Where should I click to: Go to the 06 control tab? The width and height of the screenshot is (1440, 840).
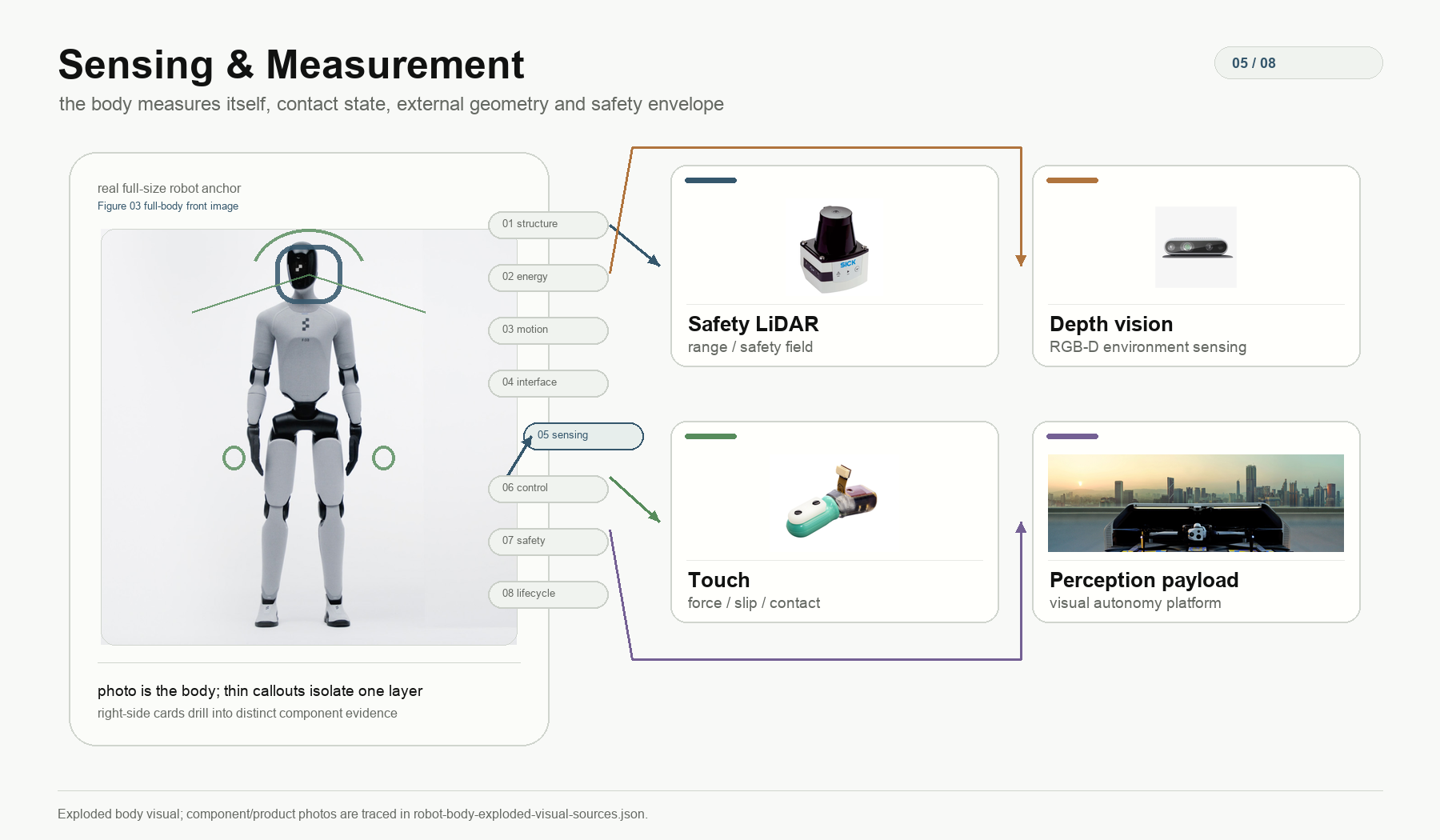click(548, 489)
